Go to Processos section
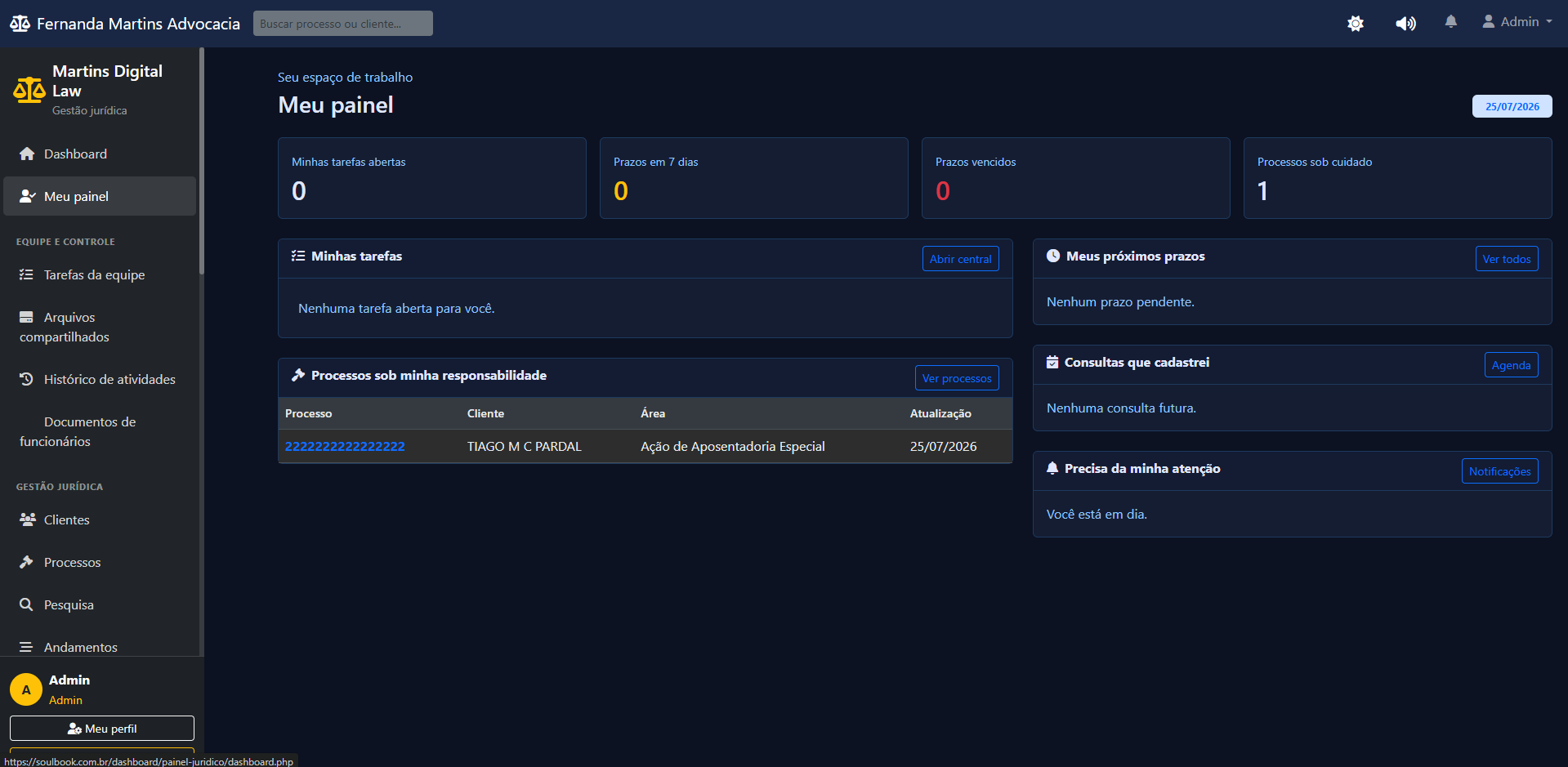 (x=100, y=562)
